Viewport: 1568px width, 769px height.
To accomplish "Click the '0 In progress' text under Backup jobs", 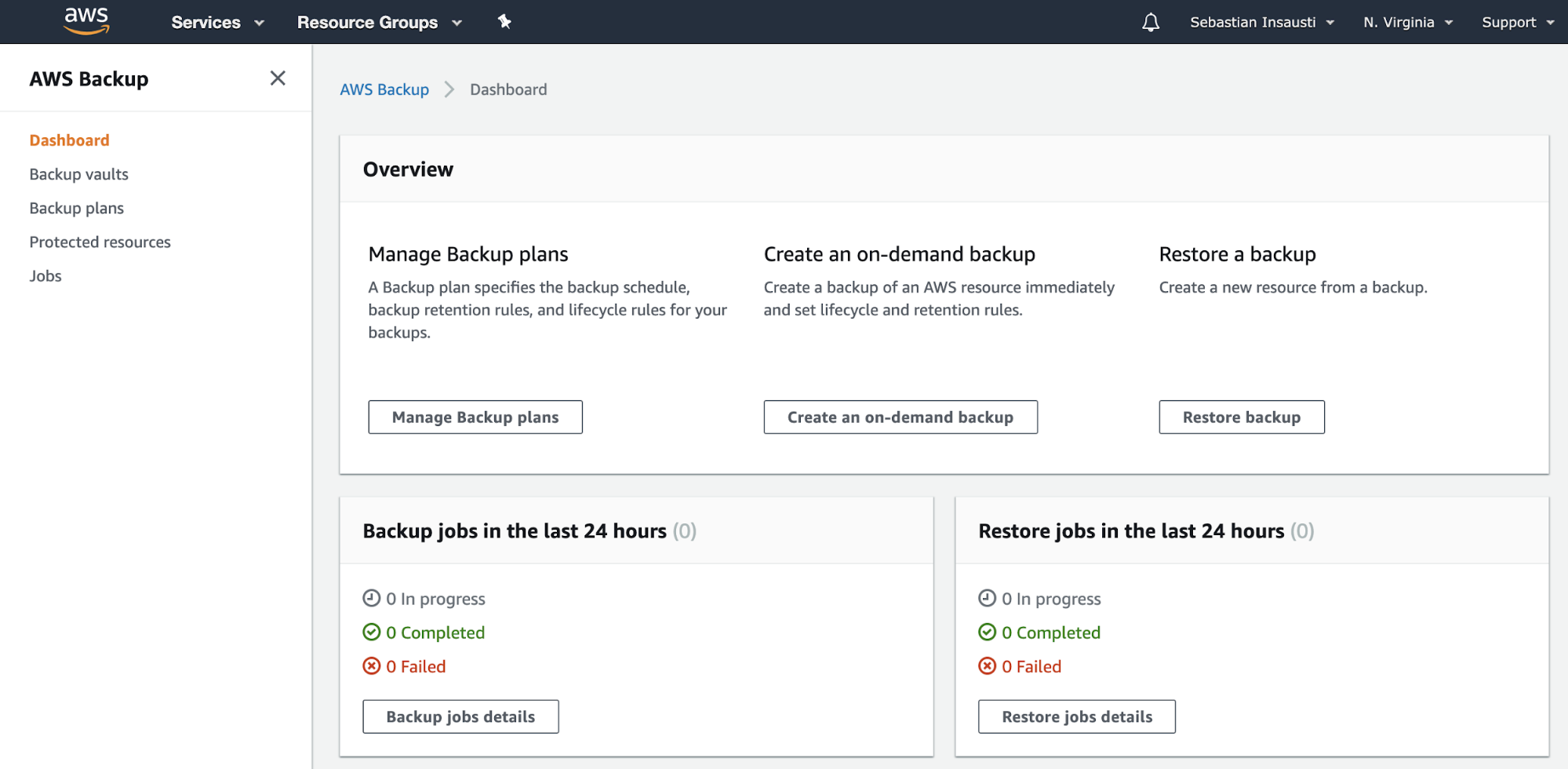I will (435, 599).
